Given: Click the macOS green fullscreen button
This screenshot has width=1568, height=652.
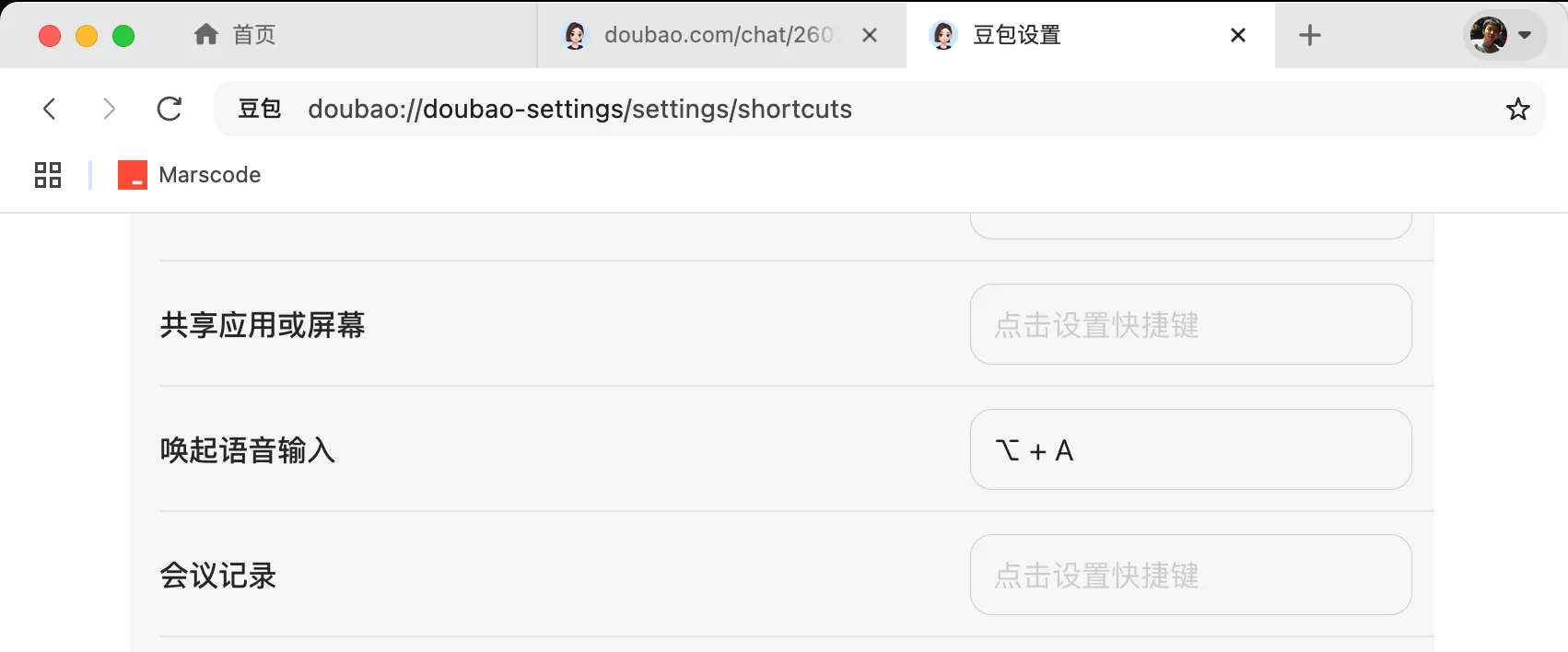Looking at the screenshot, I should 123,36.
